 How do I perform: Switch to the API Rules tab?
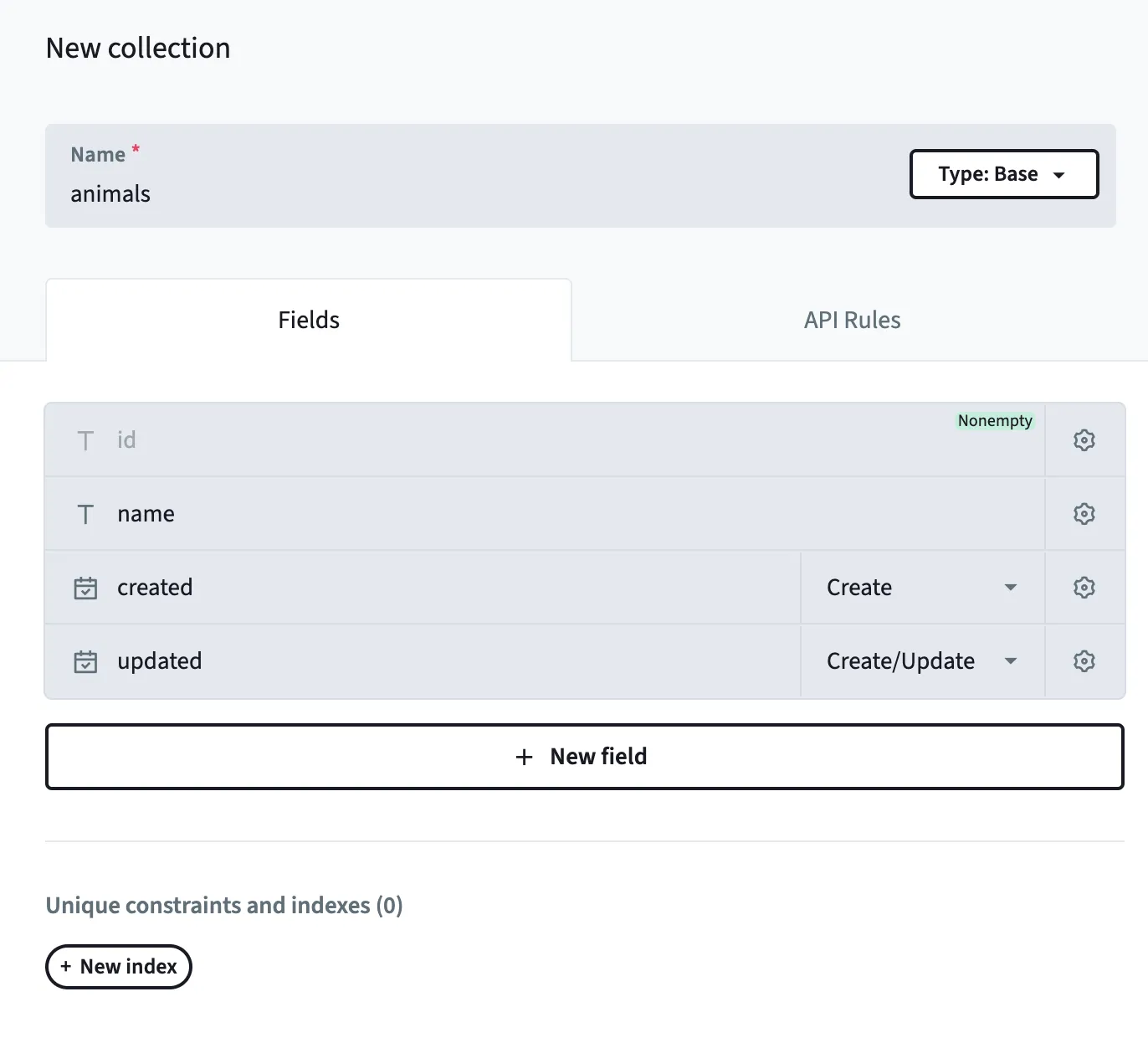pos(852,320)
